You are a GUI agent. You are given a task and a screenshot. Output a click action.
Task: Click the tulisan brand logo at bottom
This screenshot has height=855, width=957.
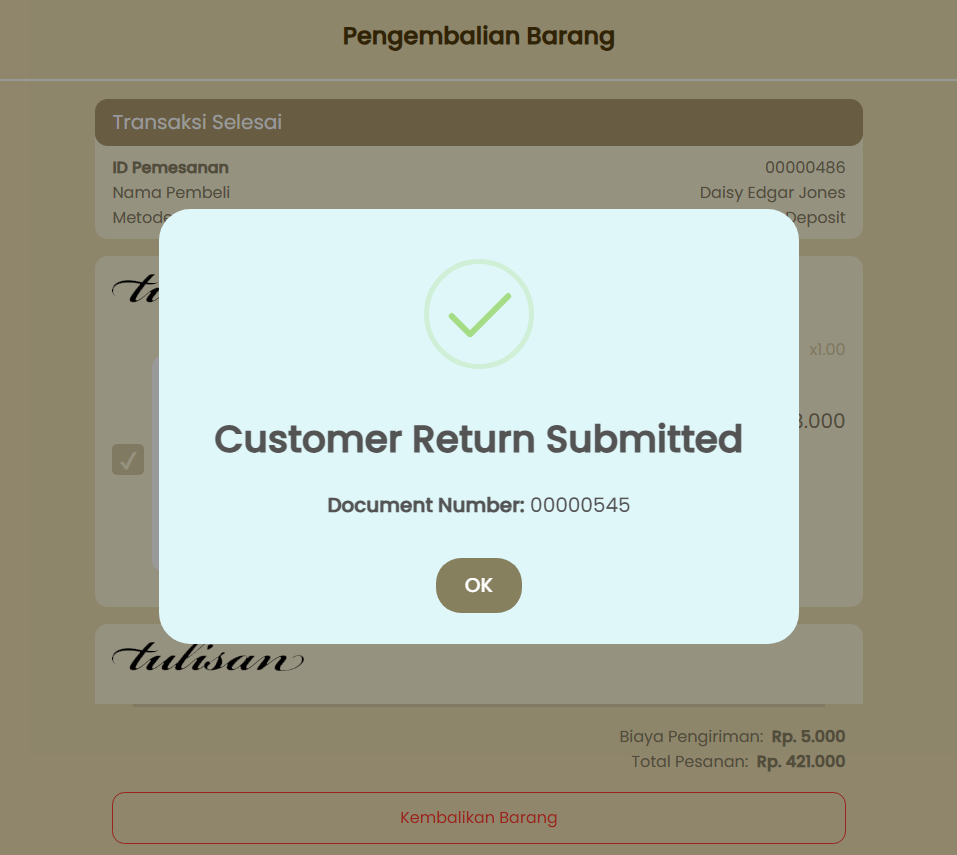pos(208,658)
